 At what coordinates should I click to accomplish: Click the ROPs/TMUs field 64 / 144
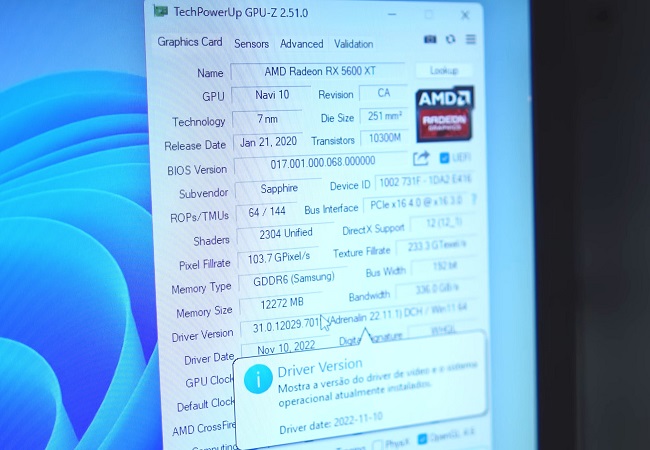[x=267, y=212]
